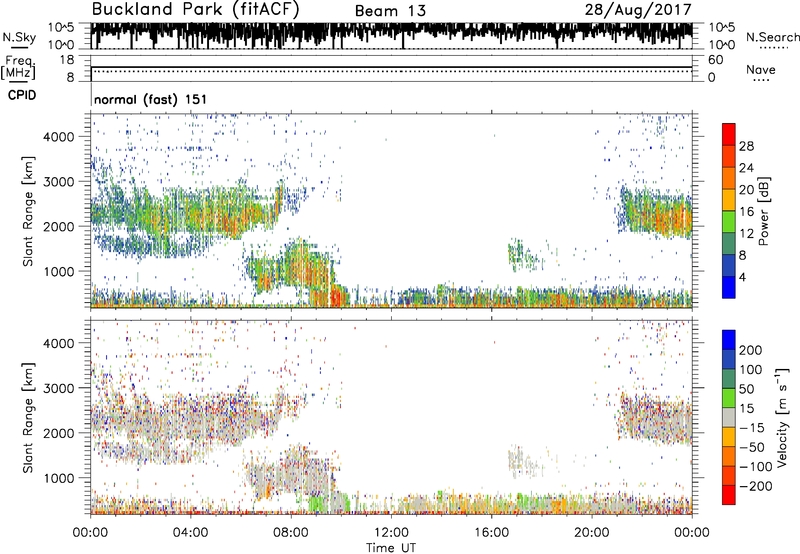The height and width of the screenshot is (554, 800).
Task: Click the gray segment of the velocity colorbar
Action: tap(729, 418)
